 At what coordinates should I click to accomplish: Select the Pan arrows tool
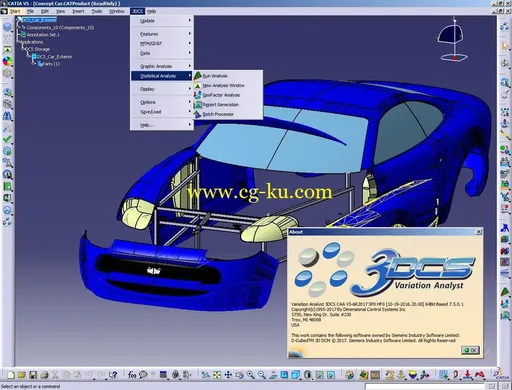(x=228, y=375)
